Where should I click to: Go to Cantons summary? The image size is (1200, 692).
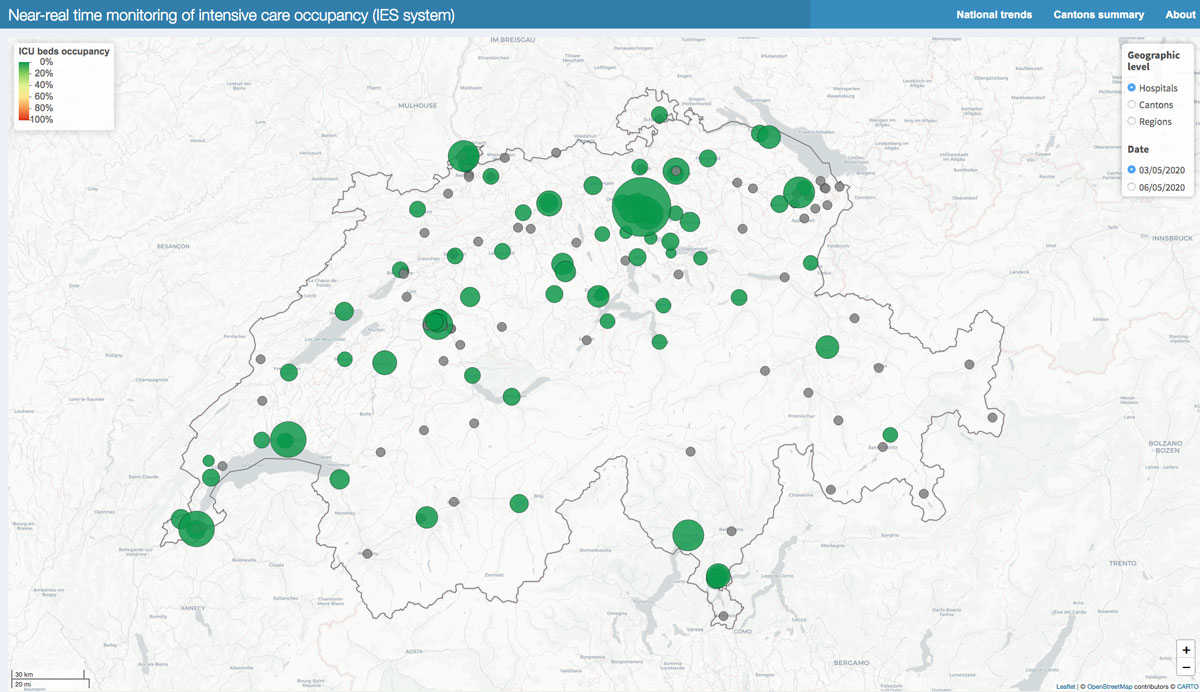pos(1098,15)
